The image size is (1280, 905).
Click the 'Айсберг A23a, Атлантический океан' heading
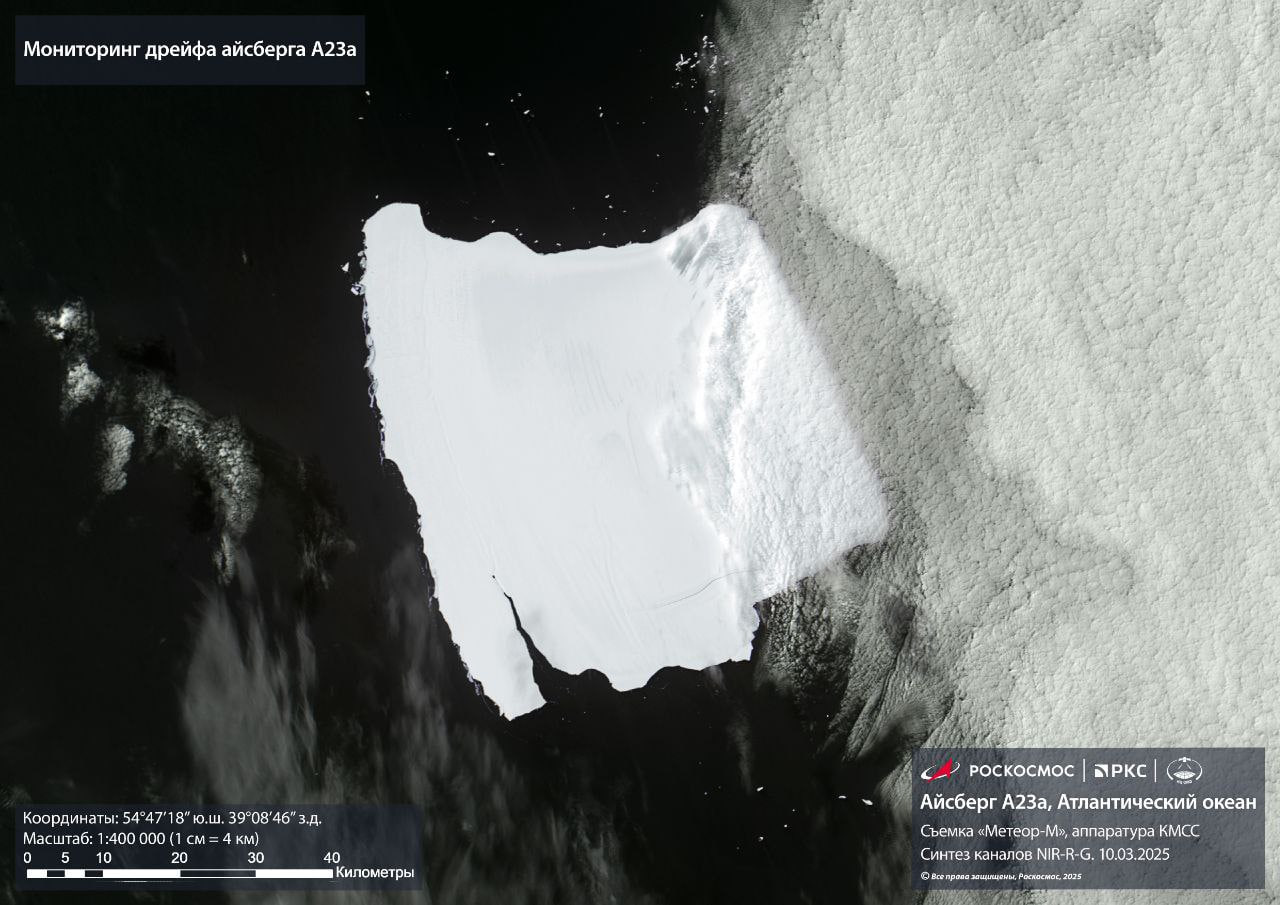[x=1088, y=802]
